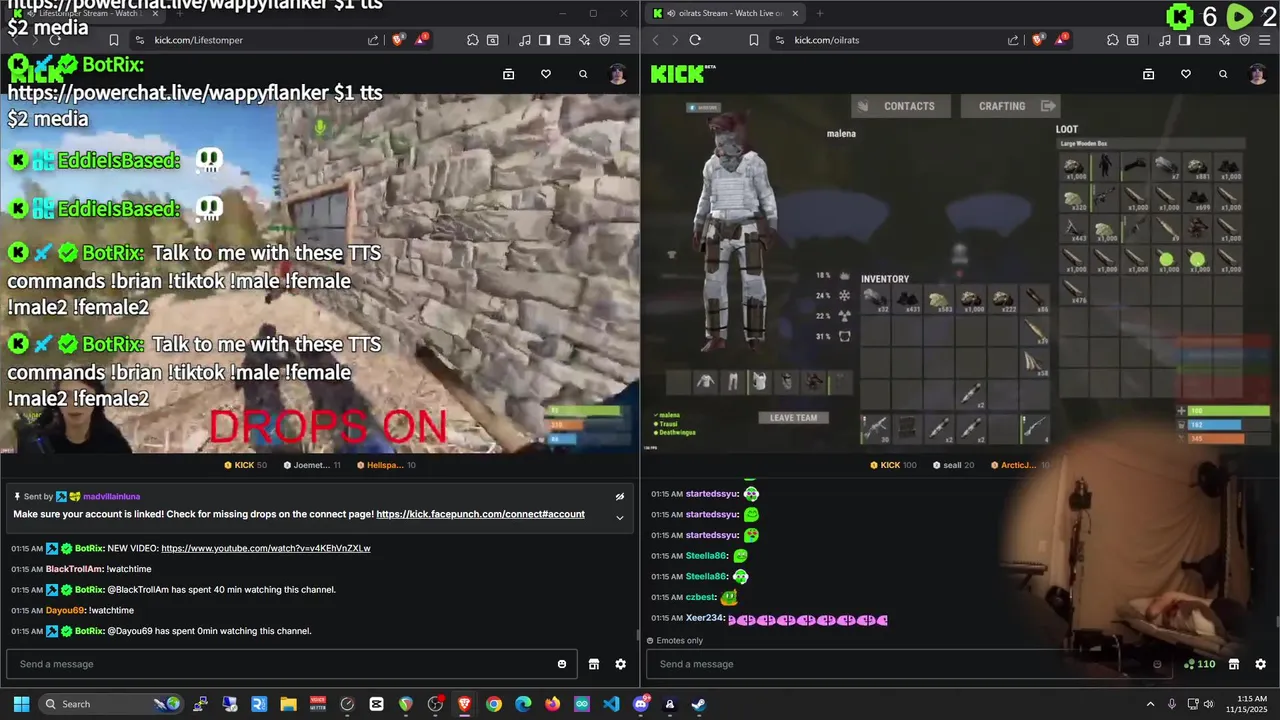Viewport: 1280px width, 720px height.
Task: Open profile avatar on the Lifestomper page
Action: pyautogui.click(x=618, y=74)
